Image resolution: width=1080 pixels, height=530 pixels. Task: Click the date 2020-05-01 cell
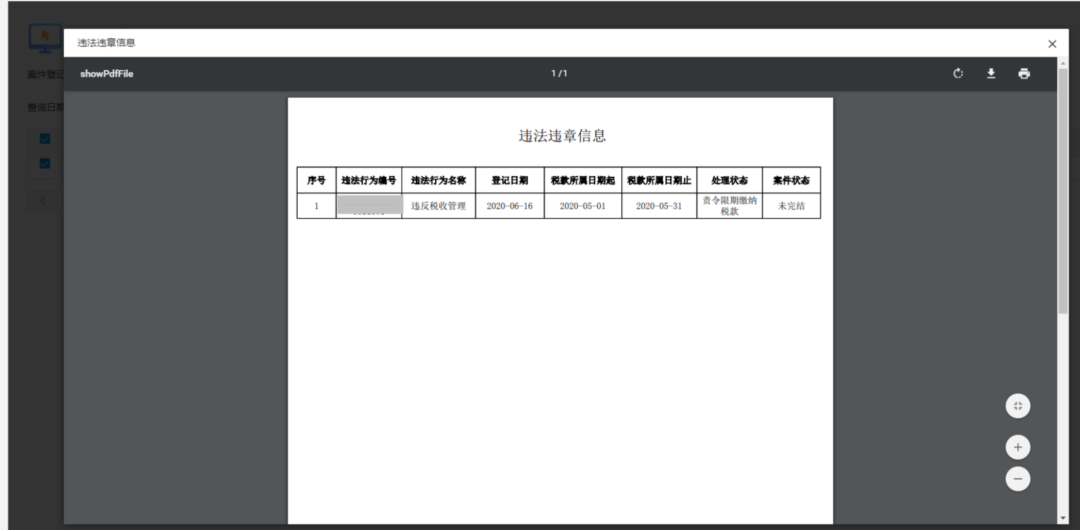pos(583,206)
